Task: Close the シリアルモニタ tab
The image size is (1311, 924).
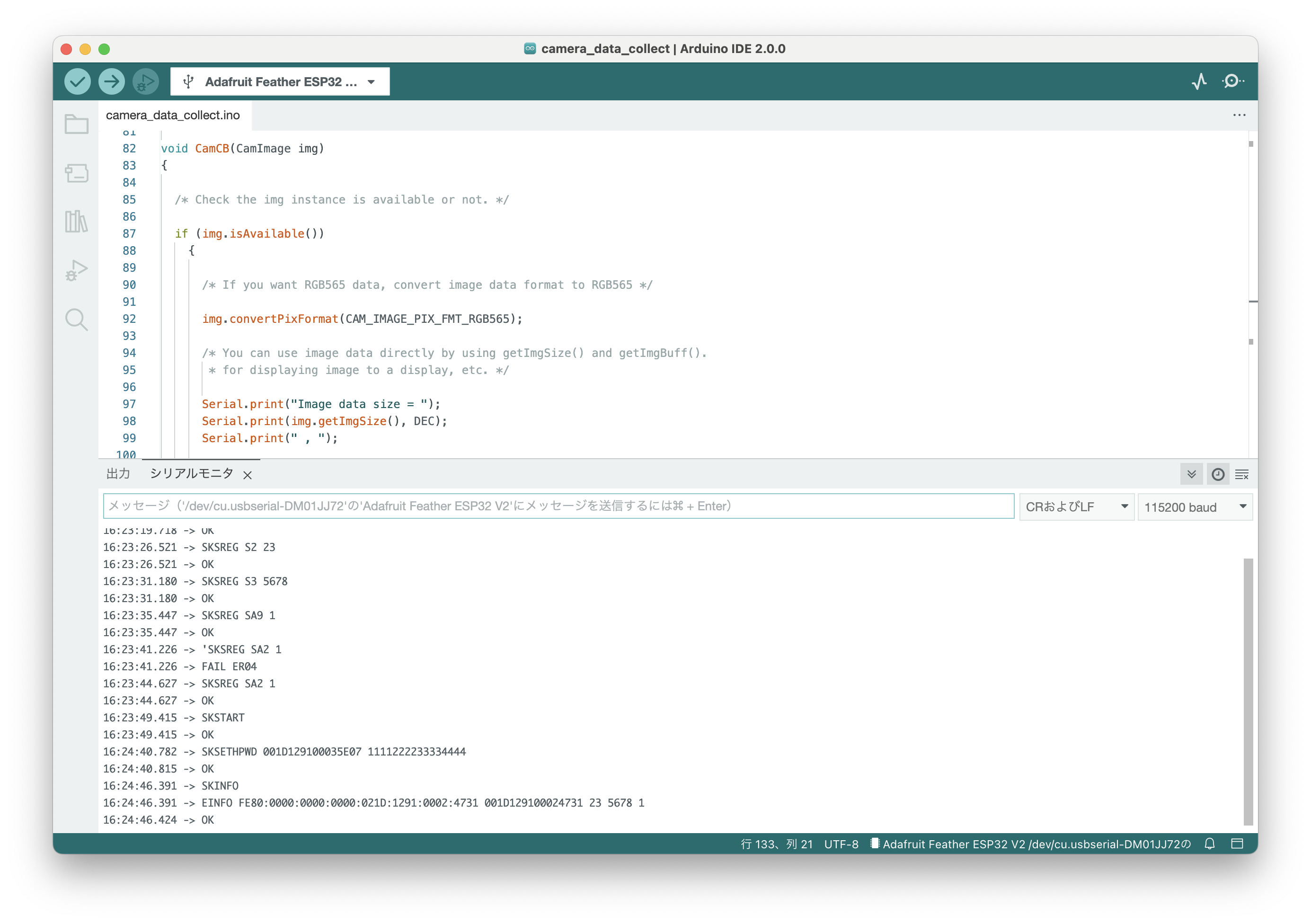Action: pyautogui.click(x=247, y=475)
